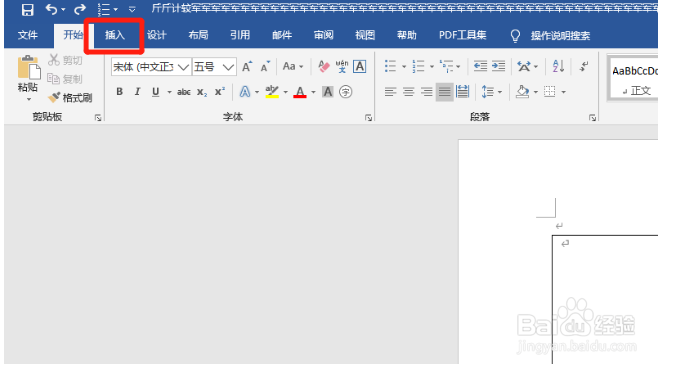
Task: Align text right
Action: click(426, 92)
